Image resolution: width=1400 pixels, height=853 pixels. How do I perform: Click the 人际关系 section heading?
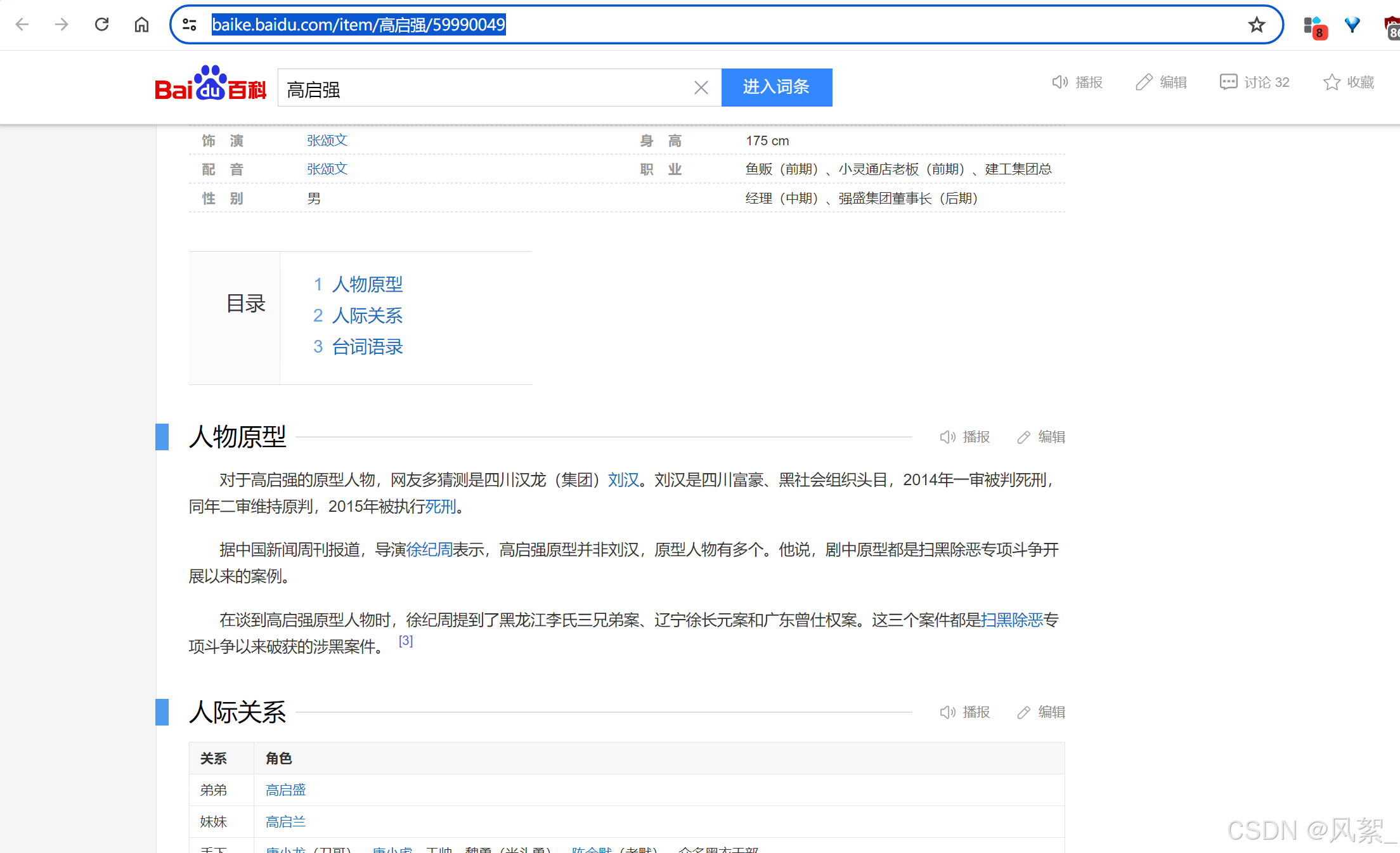[238, 712]
